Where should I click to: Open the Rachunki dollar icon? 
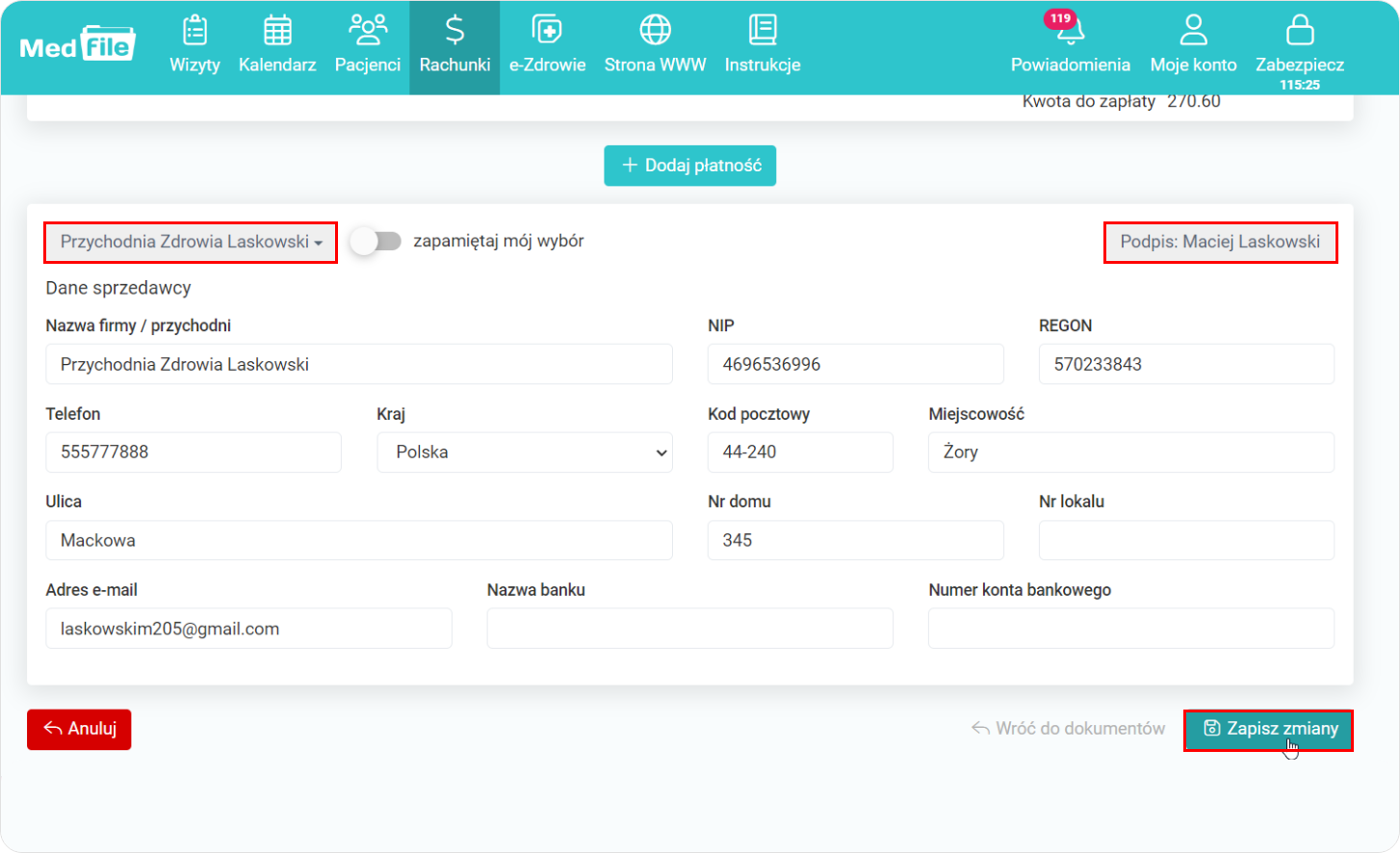tap(454, 31)
